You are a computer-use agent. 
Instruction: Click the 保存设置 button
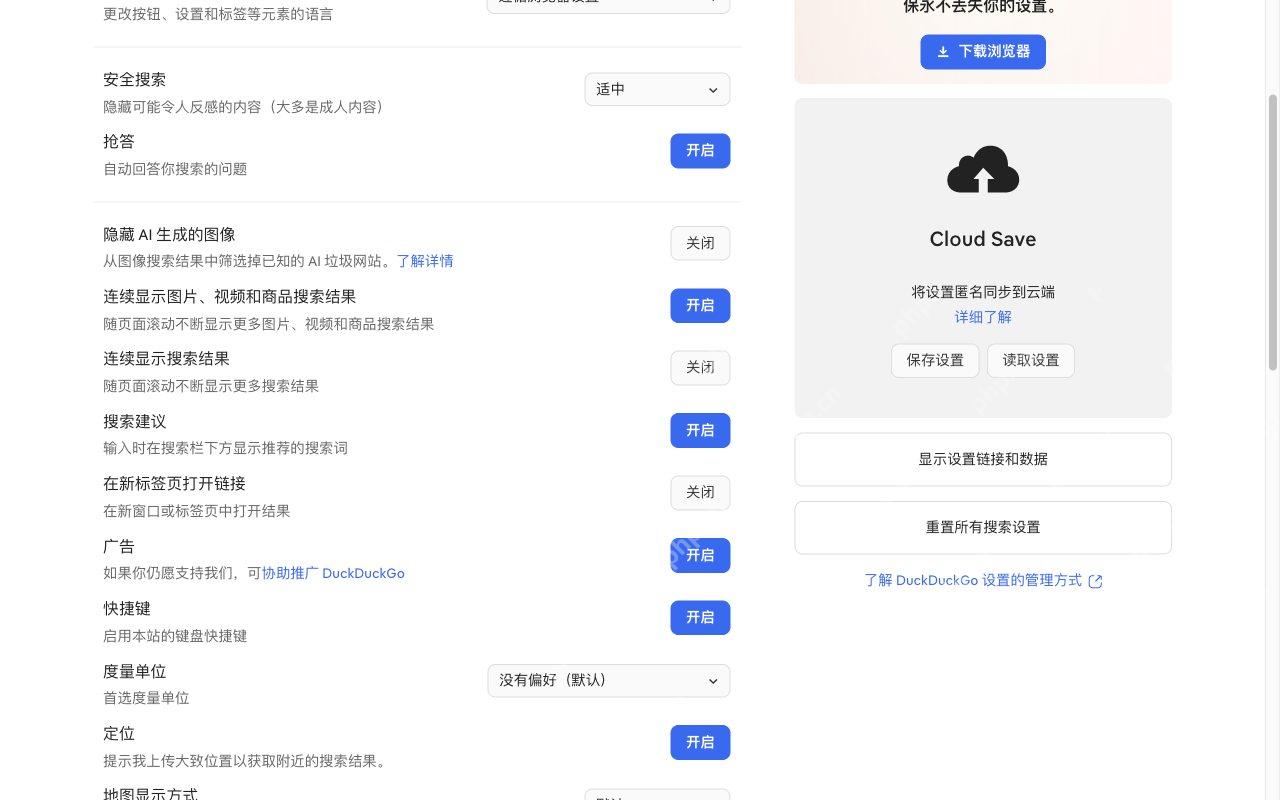(935, 361)
